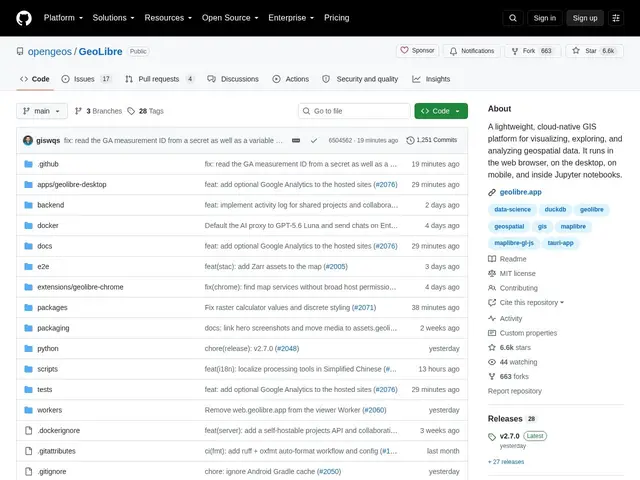This screenshot has width=640, height=480.
Task: Switch to the Pull requests tab
Action: (159, 79)
